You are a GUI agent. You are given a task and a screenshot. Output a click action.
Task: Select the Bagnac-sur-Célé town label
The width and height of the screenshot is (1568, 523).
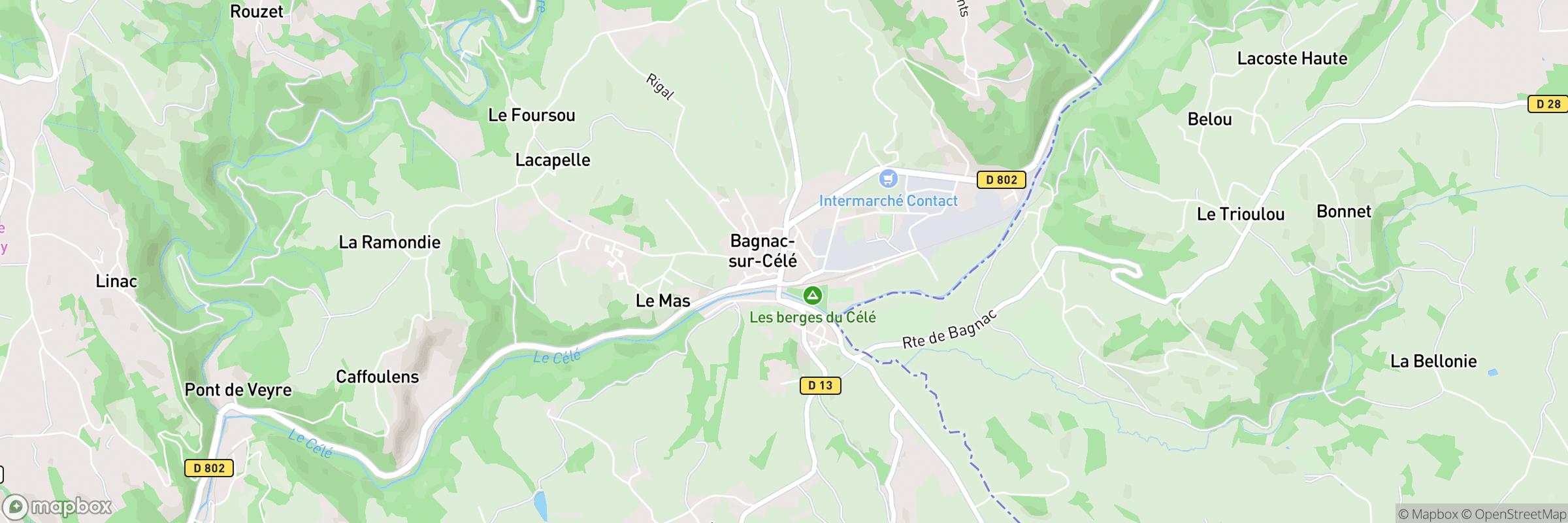[763, 251]
